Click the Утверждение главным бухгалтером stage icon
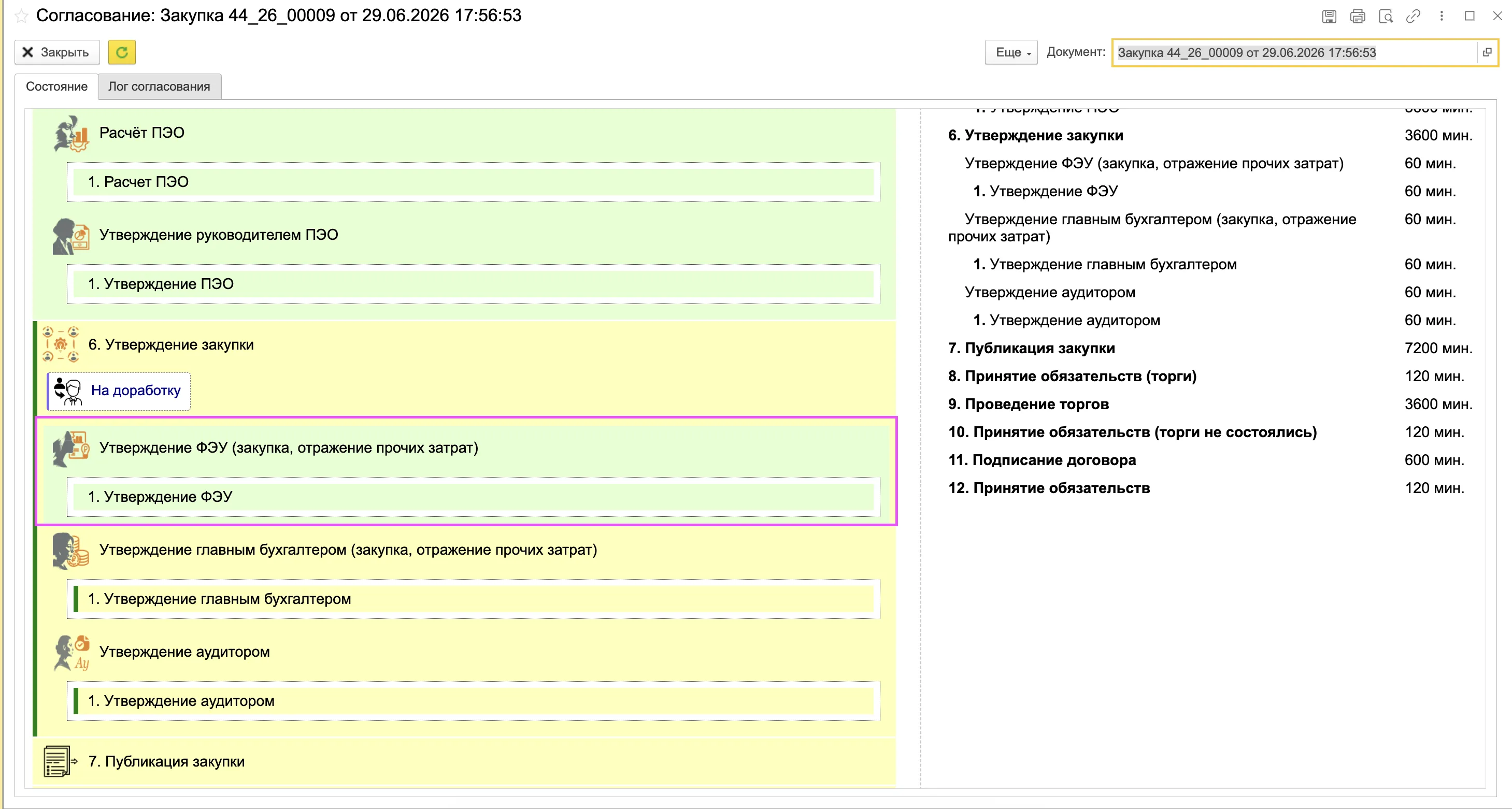 tap(71, 550)
